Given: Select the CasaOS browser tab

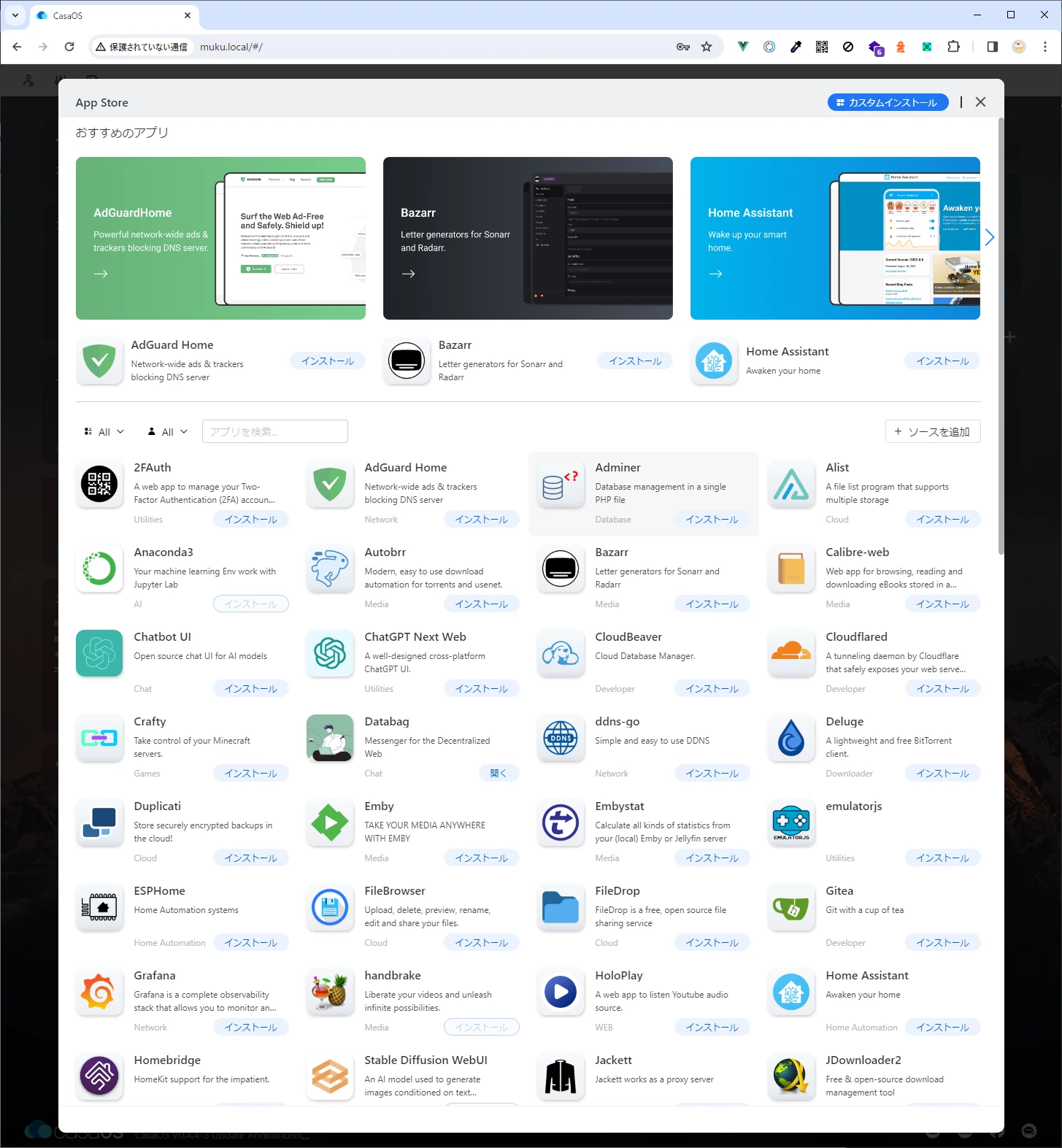Looking at the screenshot, I should 115,15.
